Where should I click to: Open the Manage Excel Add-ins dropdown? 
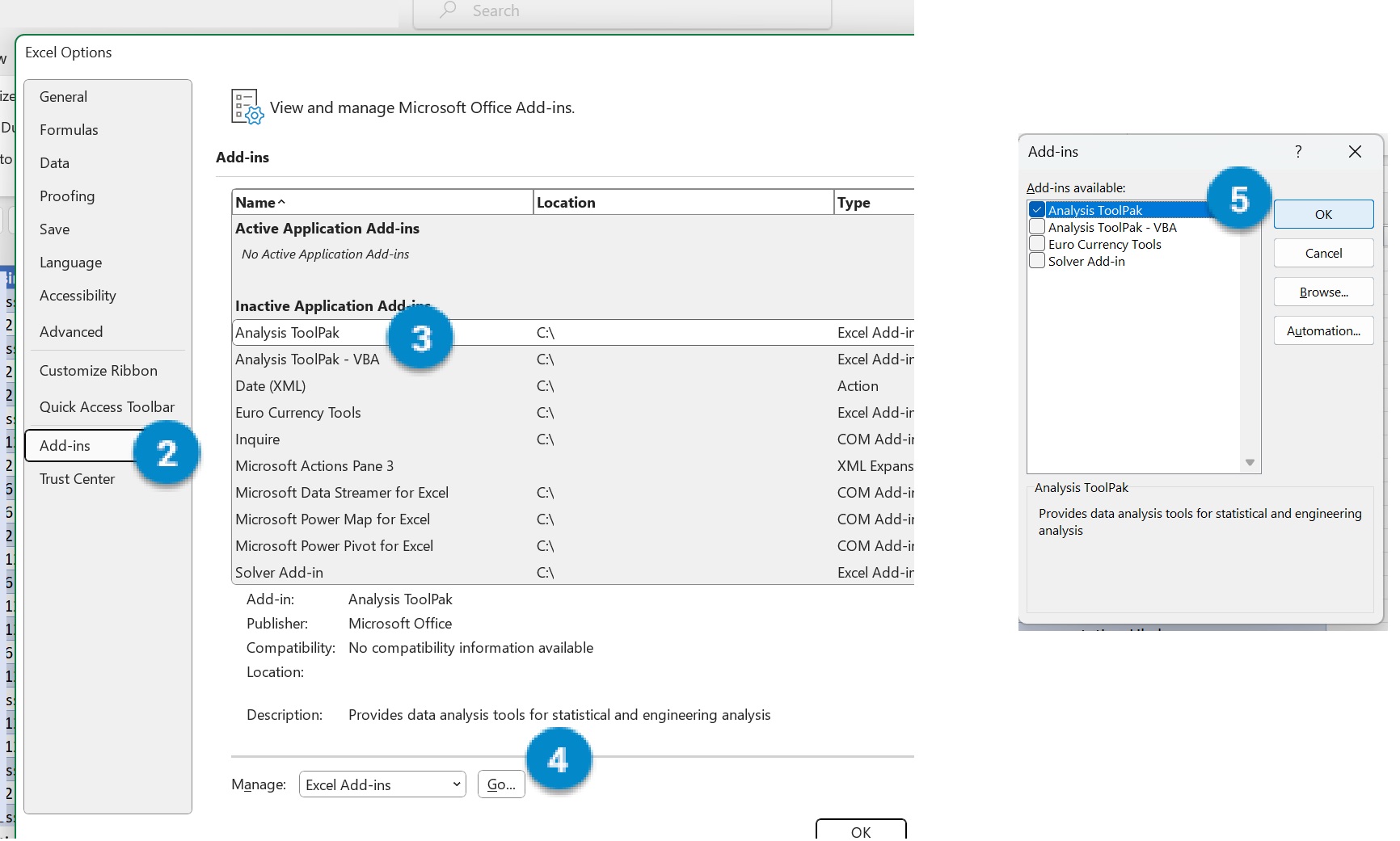click(382, 784)
